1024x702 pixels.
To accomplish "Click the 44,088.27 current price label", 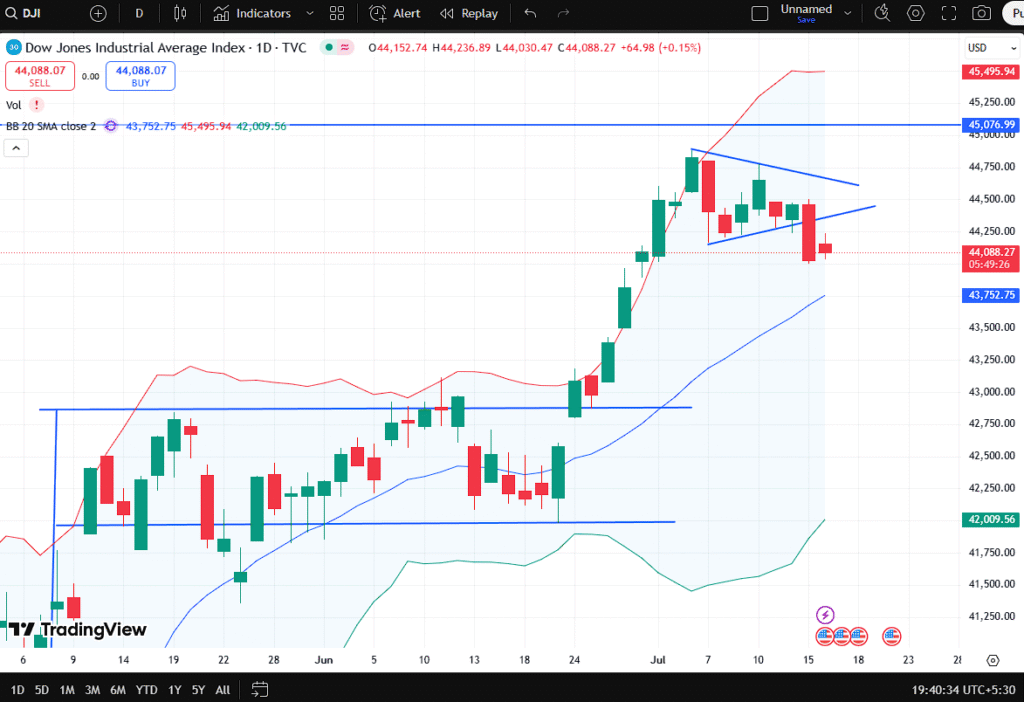I will pos(991,258).
